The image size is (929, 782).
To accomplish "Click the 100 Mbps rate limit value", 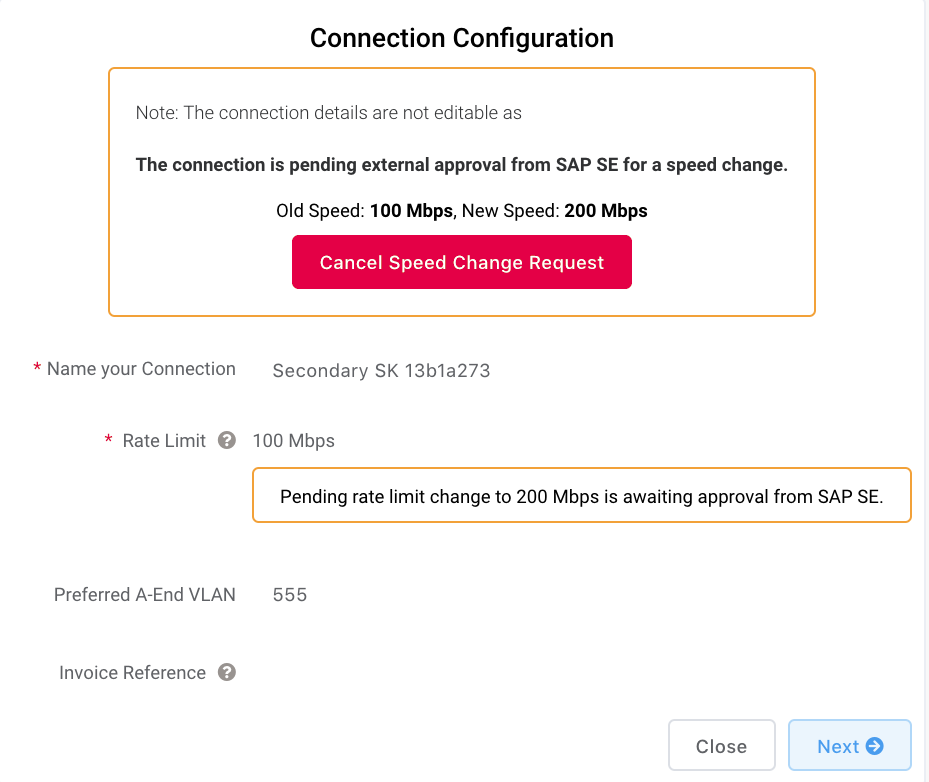I will [x=294, y=440].
